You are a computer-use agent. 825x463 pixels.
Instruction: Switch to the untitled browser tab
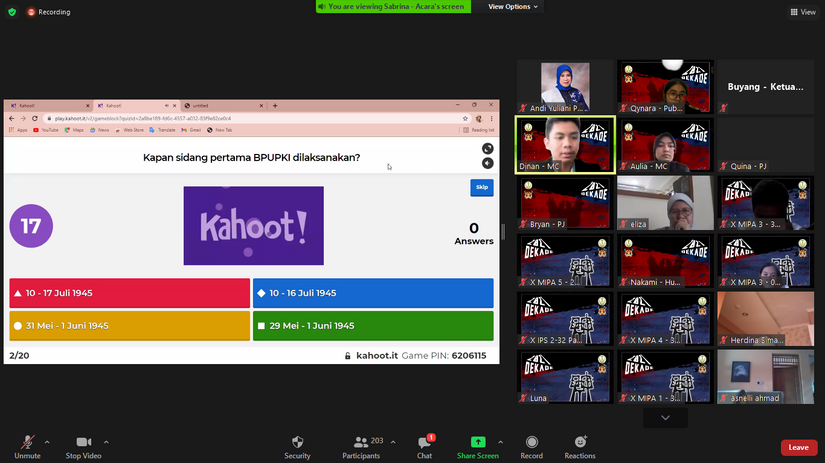point(223,106)
